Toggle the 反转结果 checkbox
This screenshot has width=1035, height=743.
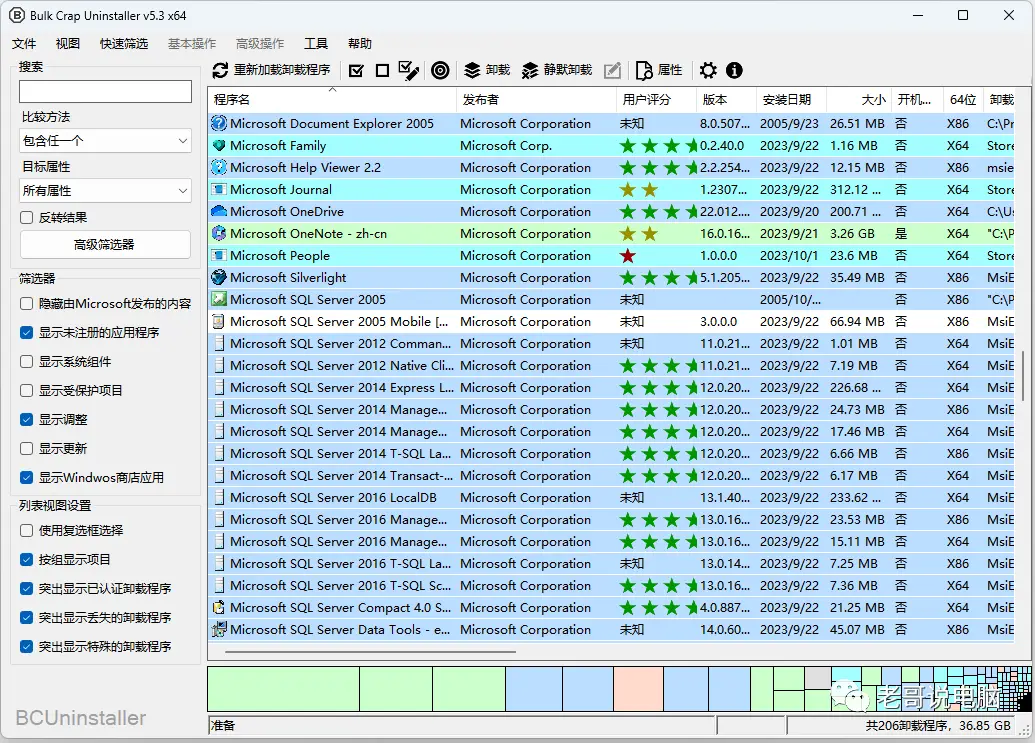(x=26, y=218)
